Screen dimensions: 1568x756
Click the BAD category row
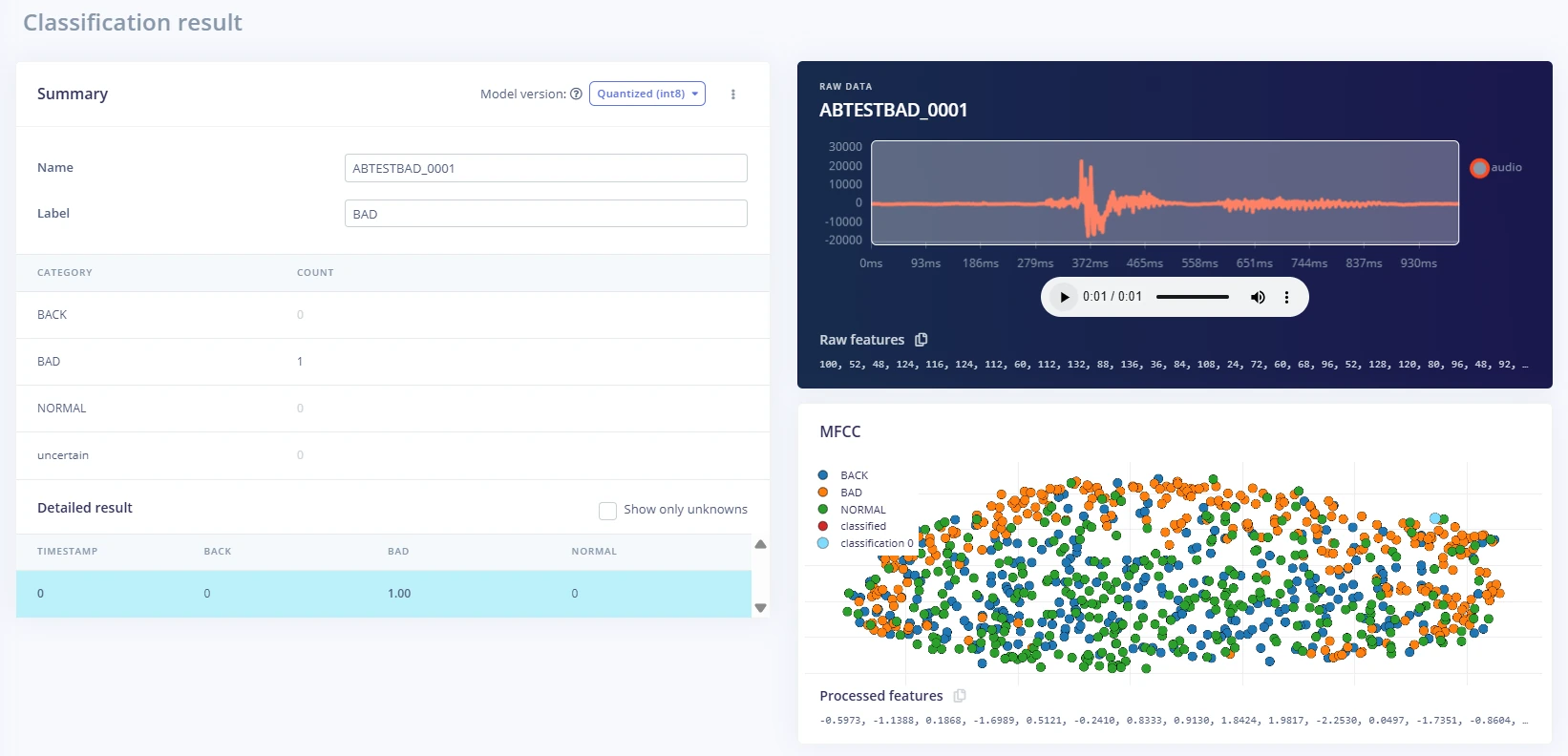392,362
